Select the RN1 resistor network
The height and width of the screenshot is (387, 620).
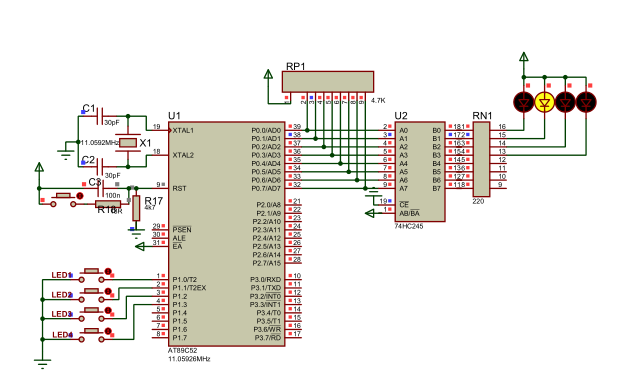(481, 159)
